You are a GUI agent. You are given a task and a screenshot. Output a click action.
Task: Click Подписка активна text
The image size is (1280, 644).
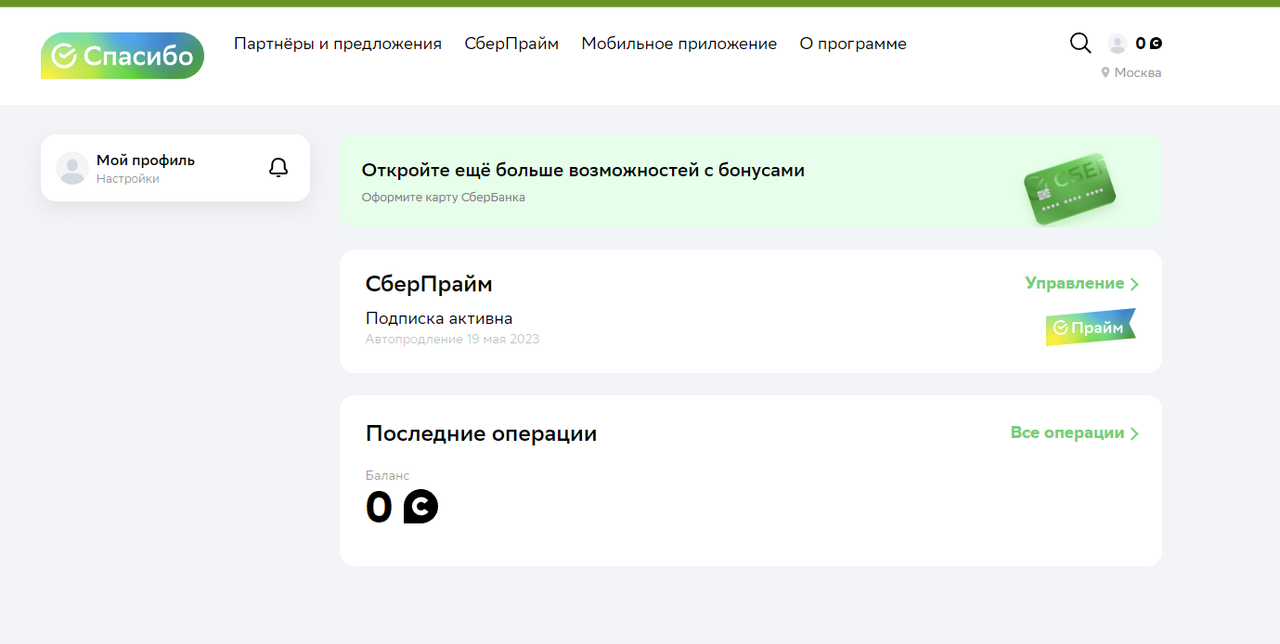[439, 319]
